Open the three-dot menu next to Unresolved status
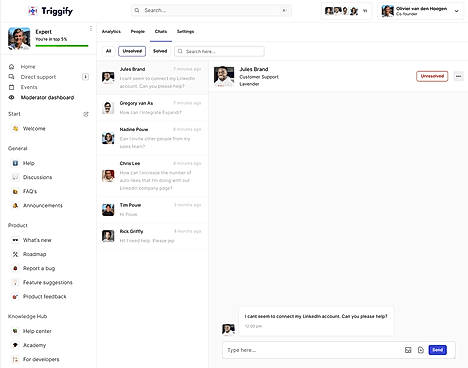The height and width of the screenshot is (368, 468). [x=458, y=76]
